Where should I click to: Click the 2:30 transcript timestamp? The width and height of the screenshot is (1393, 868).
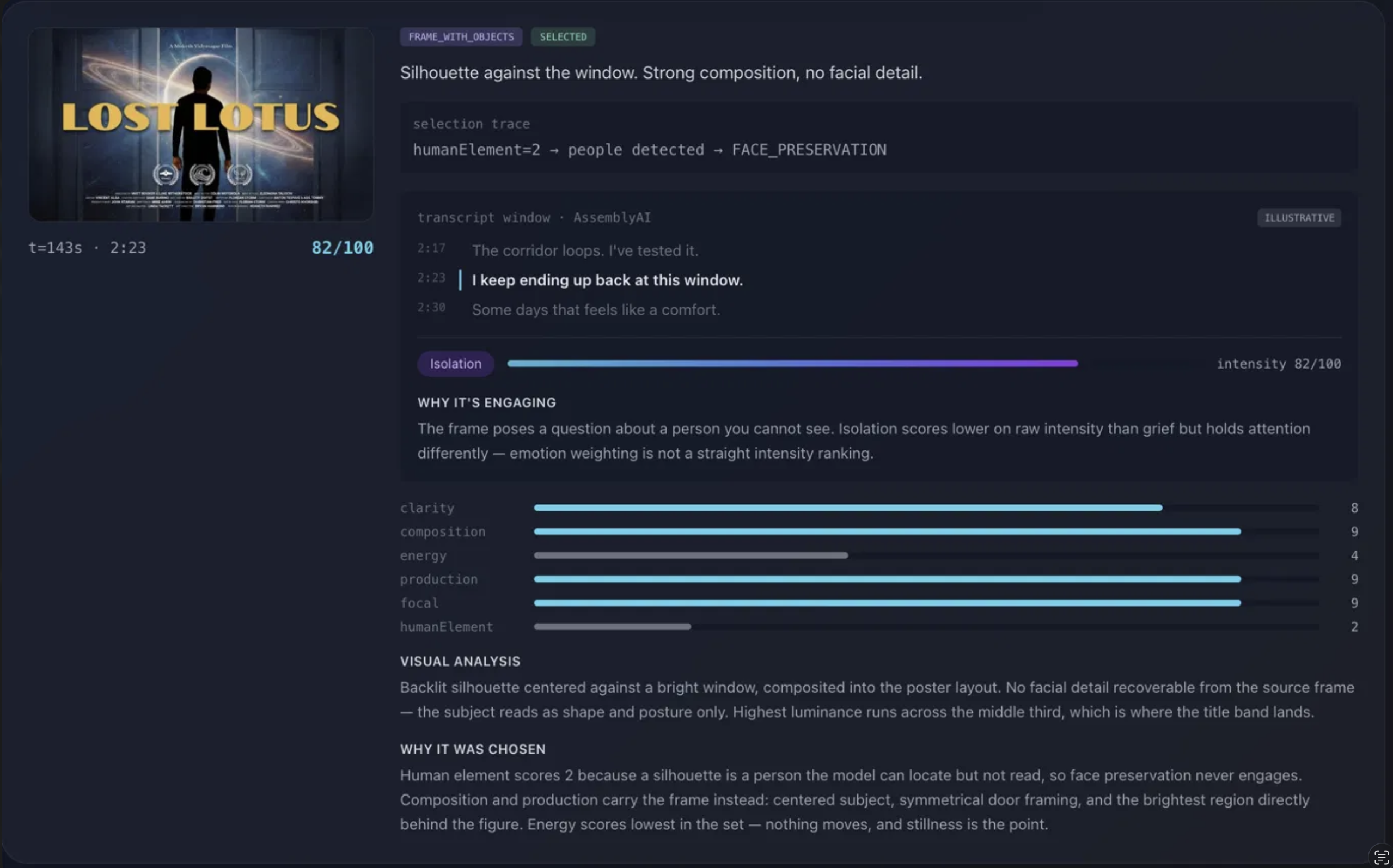(431, 308)
